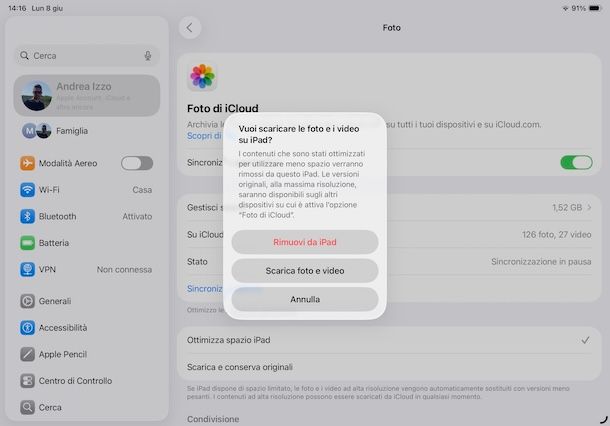The height and width of the screenshot is (426, 610).
Task: Tap Wi-Fi signal icon in status bar
Action: (x=565, y=8)
